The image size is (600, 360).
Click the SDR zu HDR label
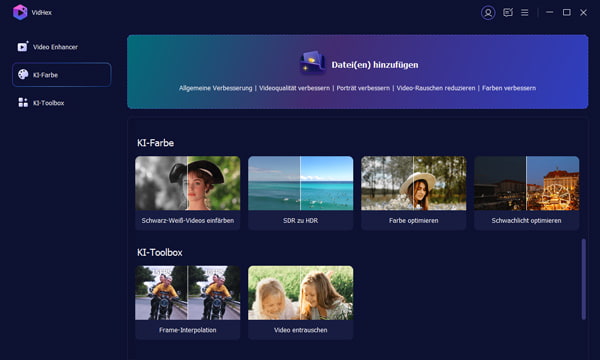coord(300,220)
